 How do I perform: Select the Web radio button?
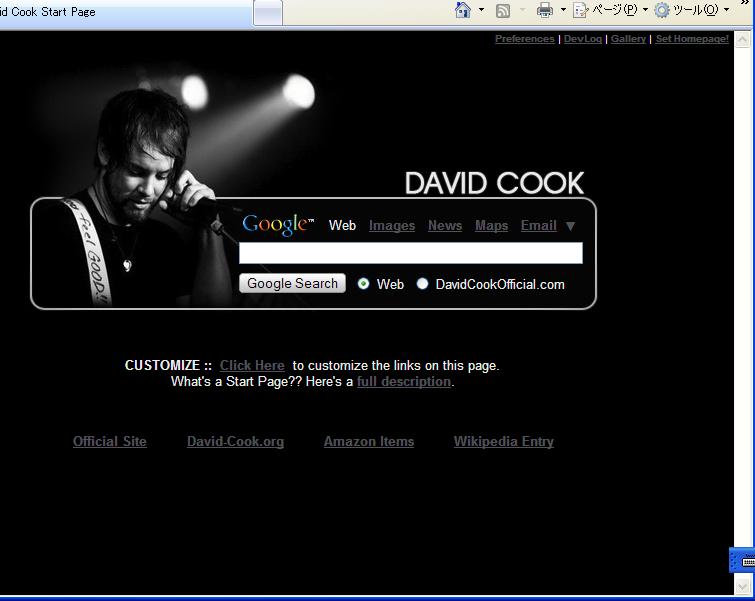364,284
